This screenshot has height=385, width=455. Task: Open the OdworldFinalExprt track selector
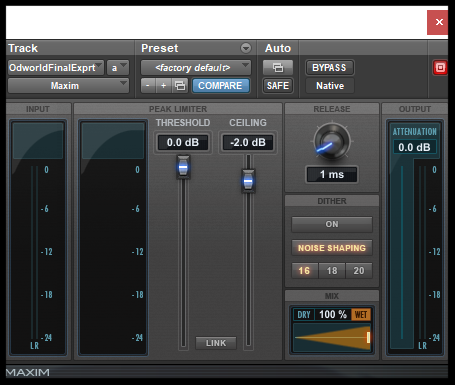click(56, 68)
